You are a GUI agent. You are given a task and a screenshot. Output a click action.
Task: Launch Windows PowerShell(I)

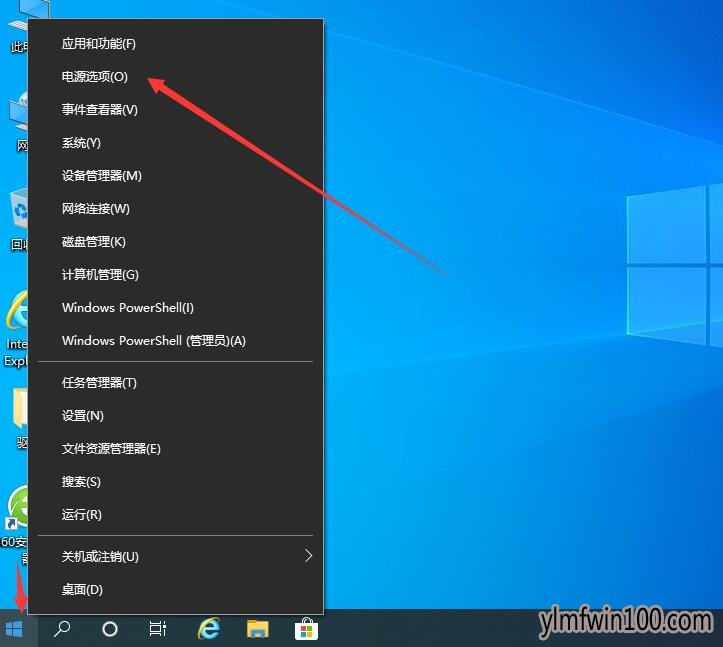point(175,308)
